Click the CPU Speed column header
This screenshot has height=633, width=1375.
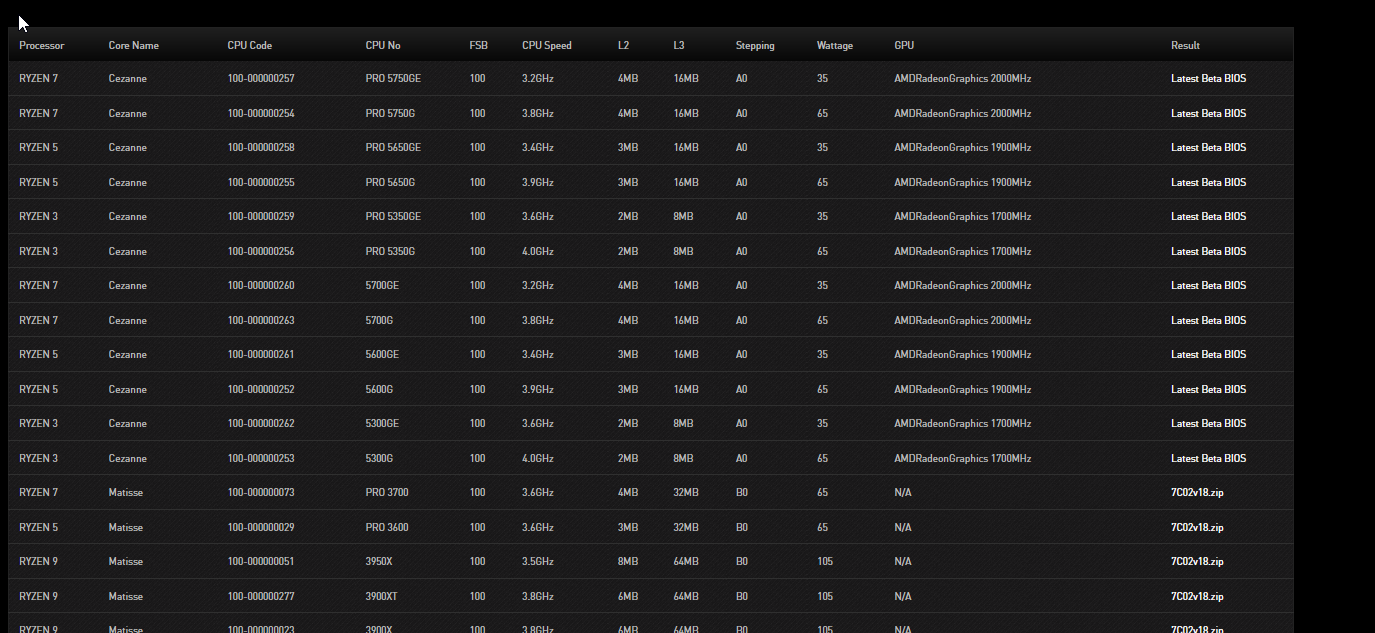547,46
